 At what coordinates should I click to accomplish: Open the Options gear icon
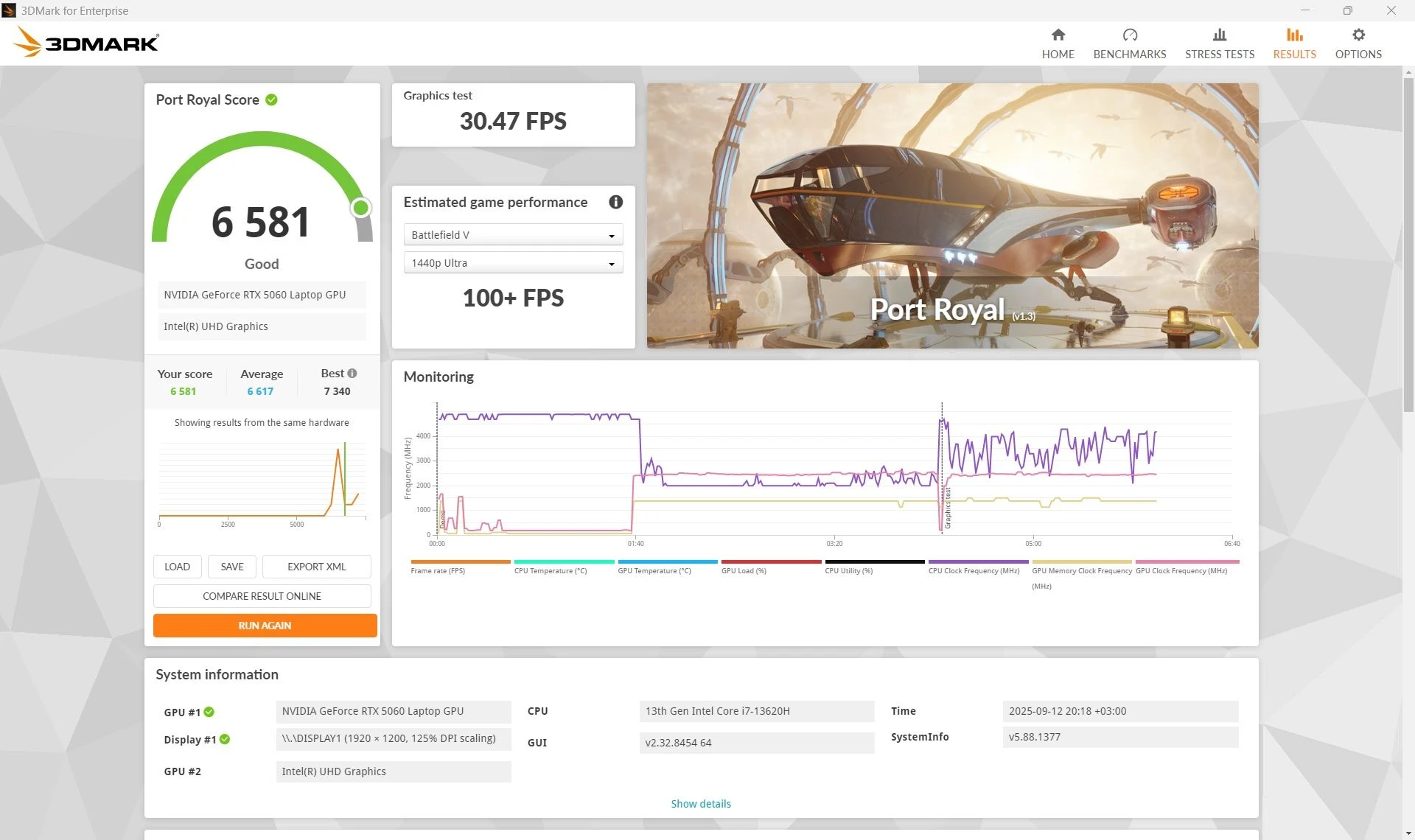(1358, 35)
